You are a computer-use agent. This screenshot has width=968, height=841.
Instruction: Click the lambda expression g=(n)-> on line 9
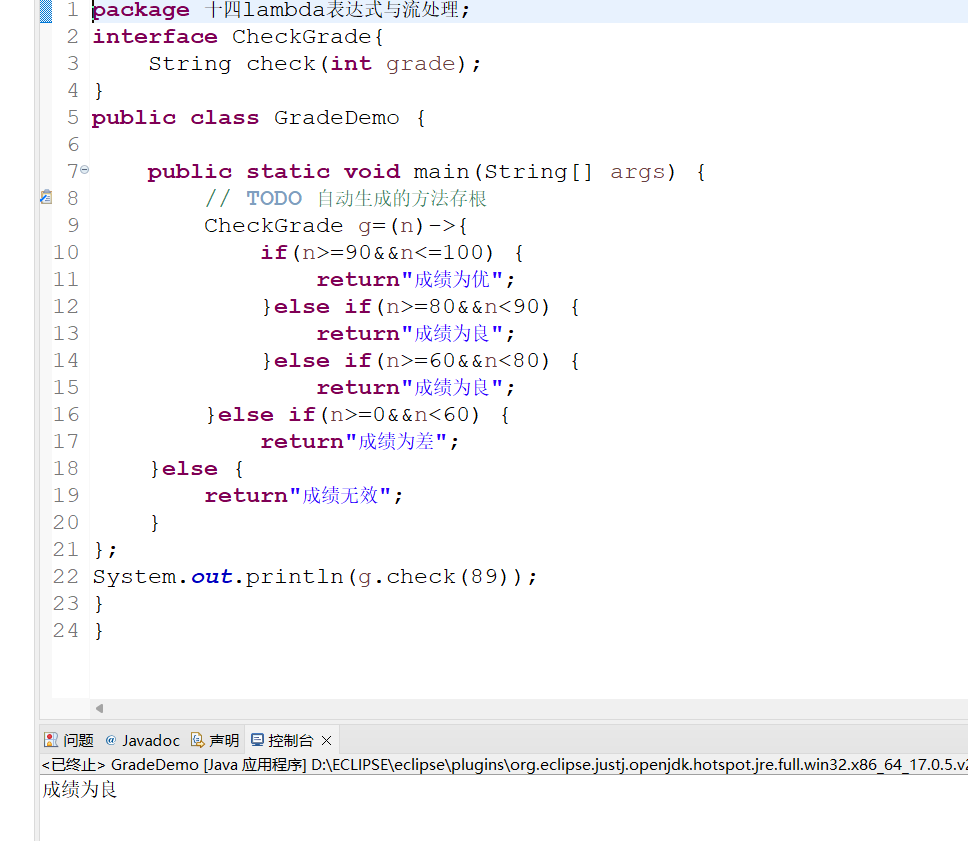(407, 225)
